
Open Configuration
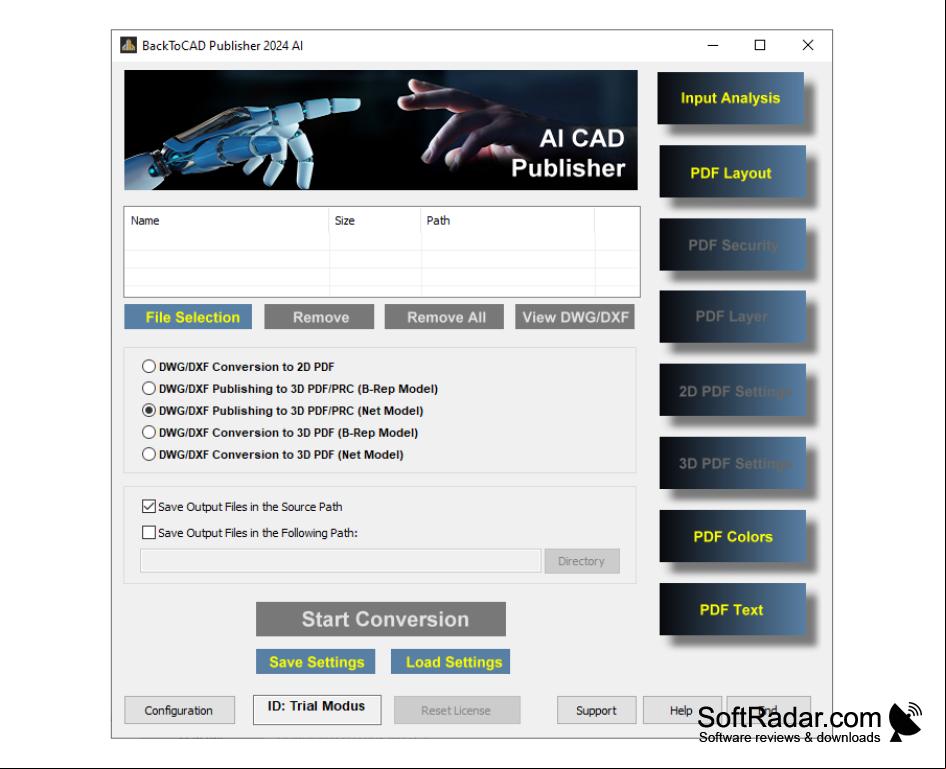[x=179, y=710]
